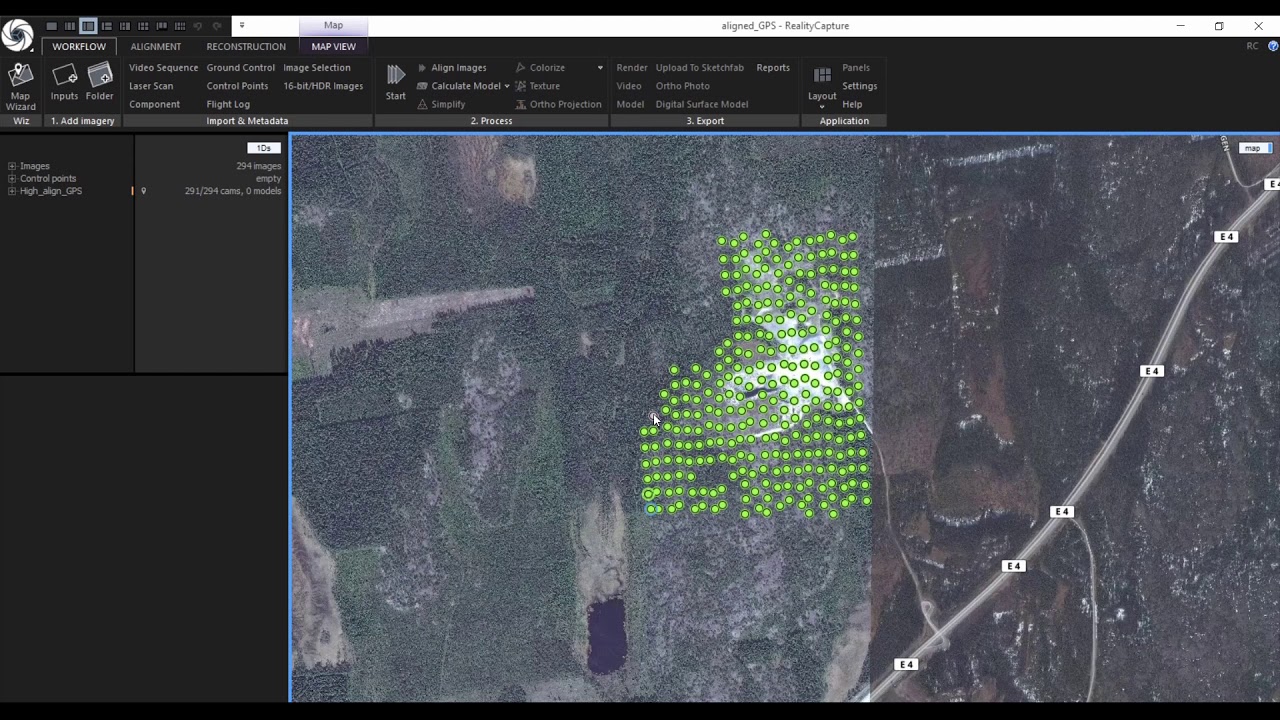The width and height of the screenshot is (1280, 720).
Task: Select the single-pane layout icon
Action: pyautogui.click(x=52, y=26)
